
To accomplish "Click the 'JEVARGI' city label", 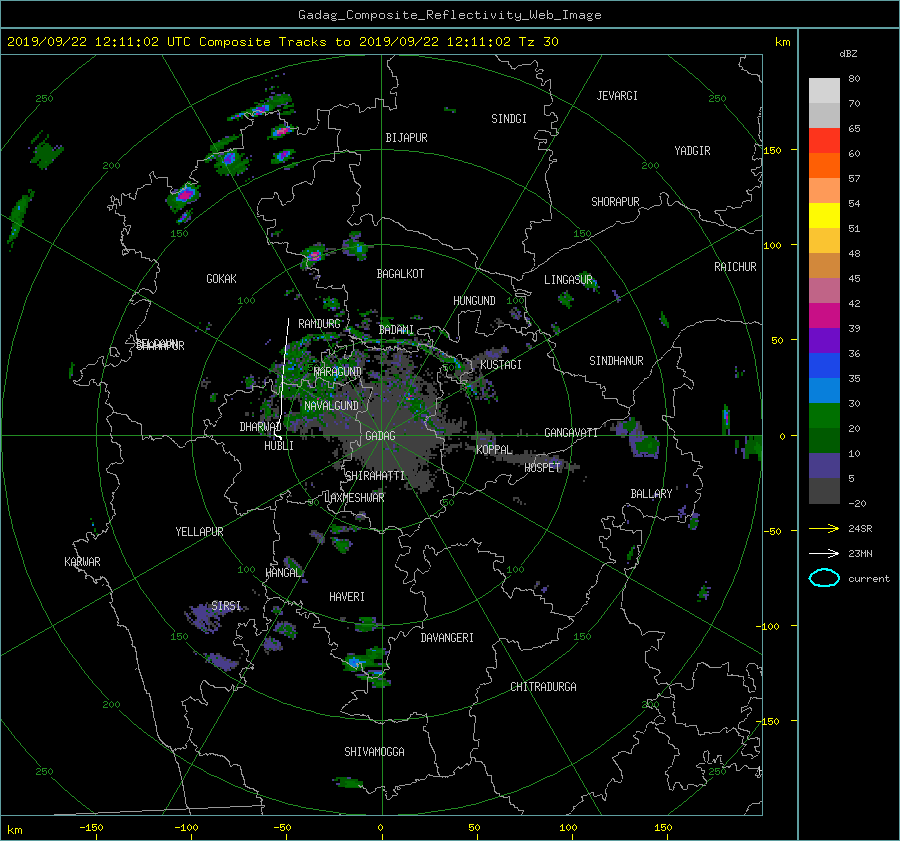I will 617,96.
